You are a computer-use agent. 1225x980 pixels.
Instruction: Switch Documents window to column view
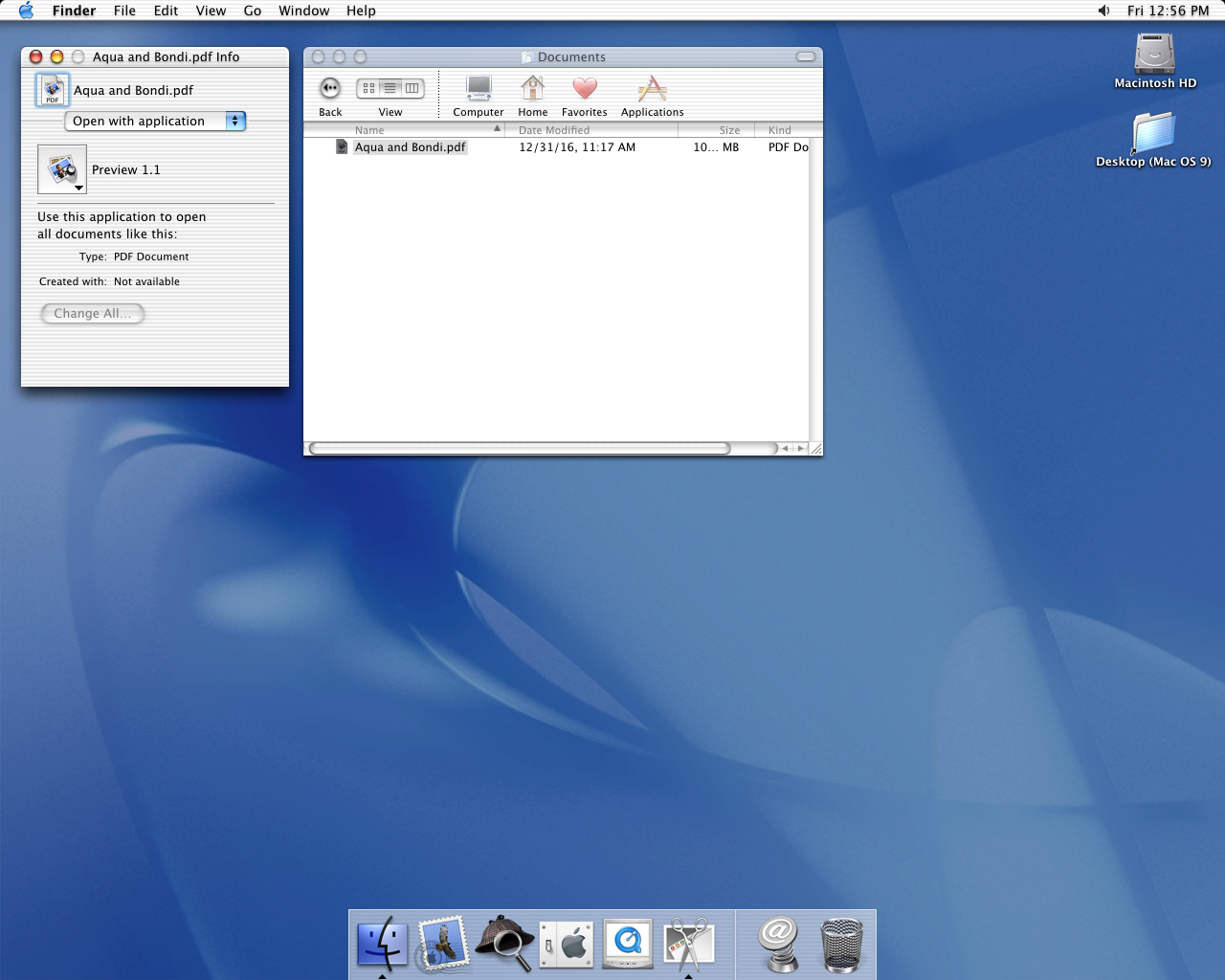click(412, 88)
